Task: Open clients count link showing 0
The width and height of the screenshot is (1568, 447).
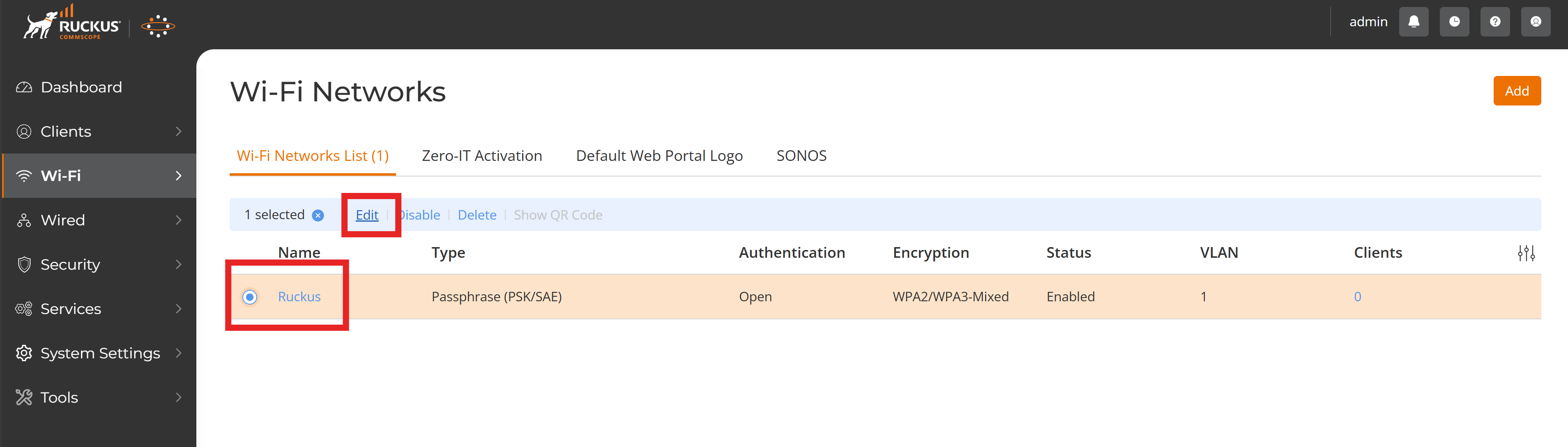Action: pyautogui.click(x=1358, y=296)
